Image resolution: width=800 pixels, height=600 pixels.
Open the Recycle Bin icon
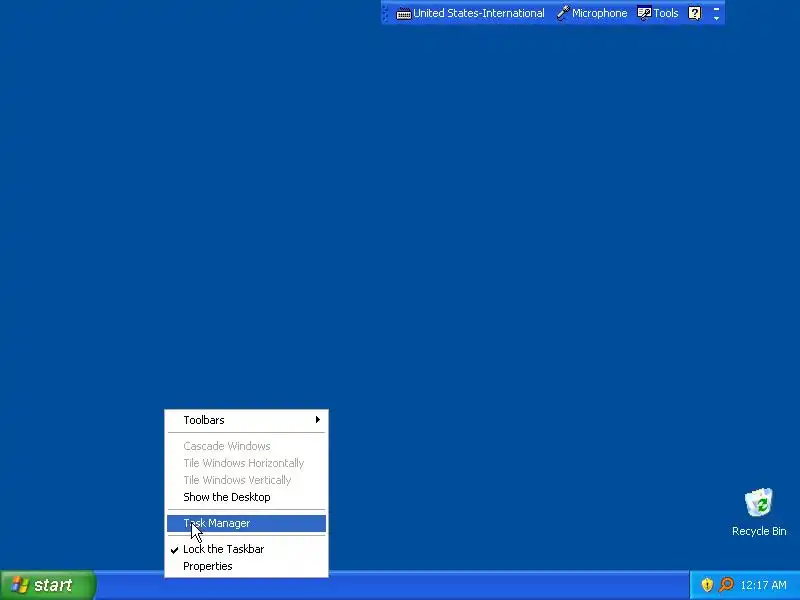coord(759,503)
